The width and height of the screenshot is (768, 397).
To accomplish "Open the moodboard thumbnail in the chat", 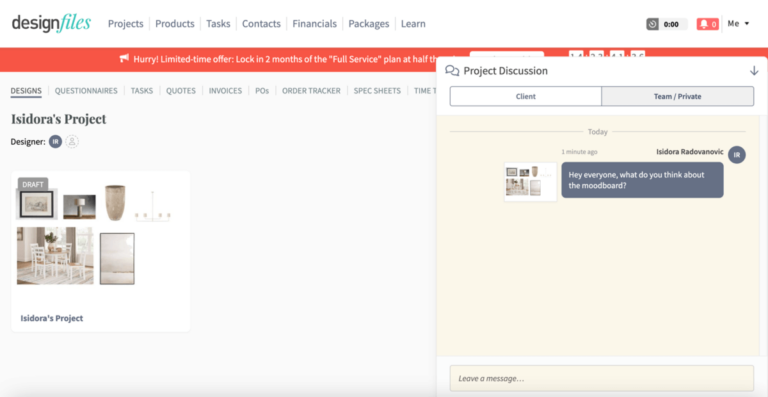I will 530,182.
